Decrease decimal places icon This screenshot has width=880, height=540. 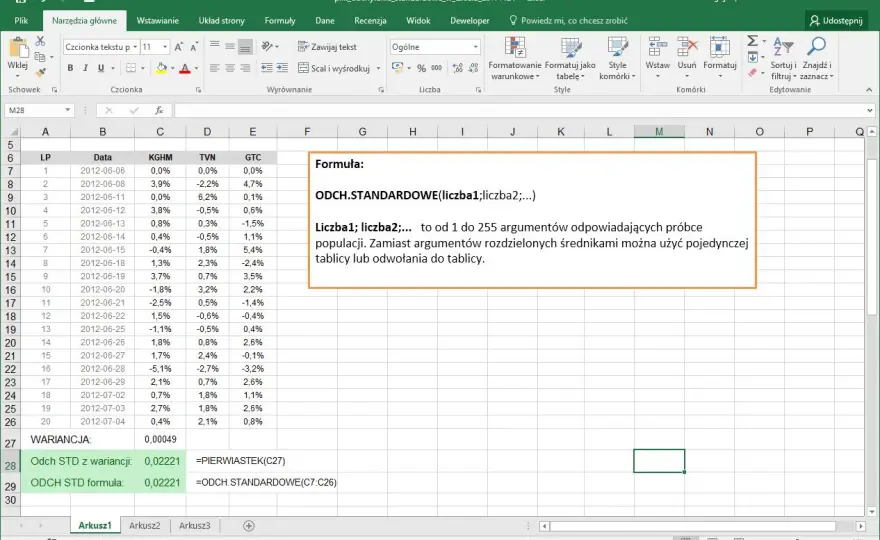[x=473, y=68]
